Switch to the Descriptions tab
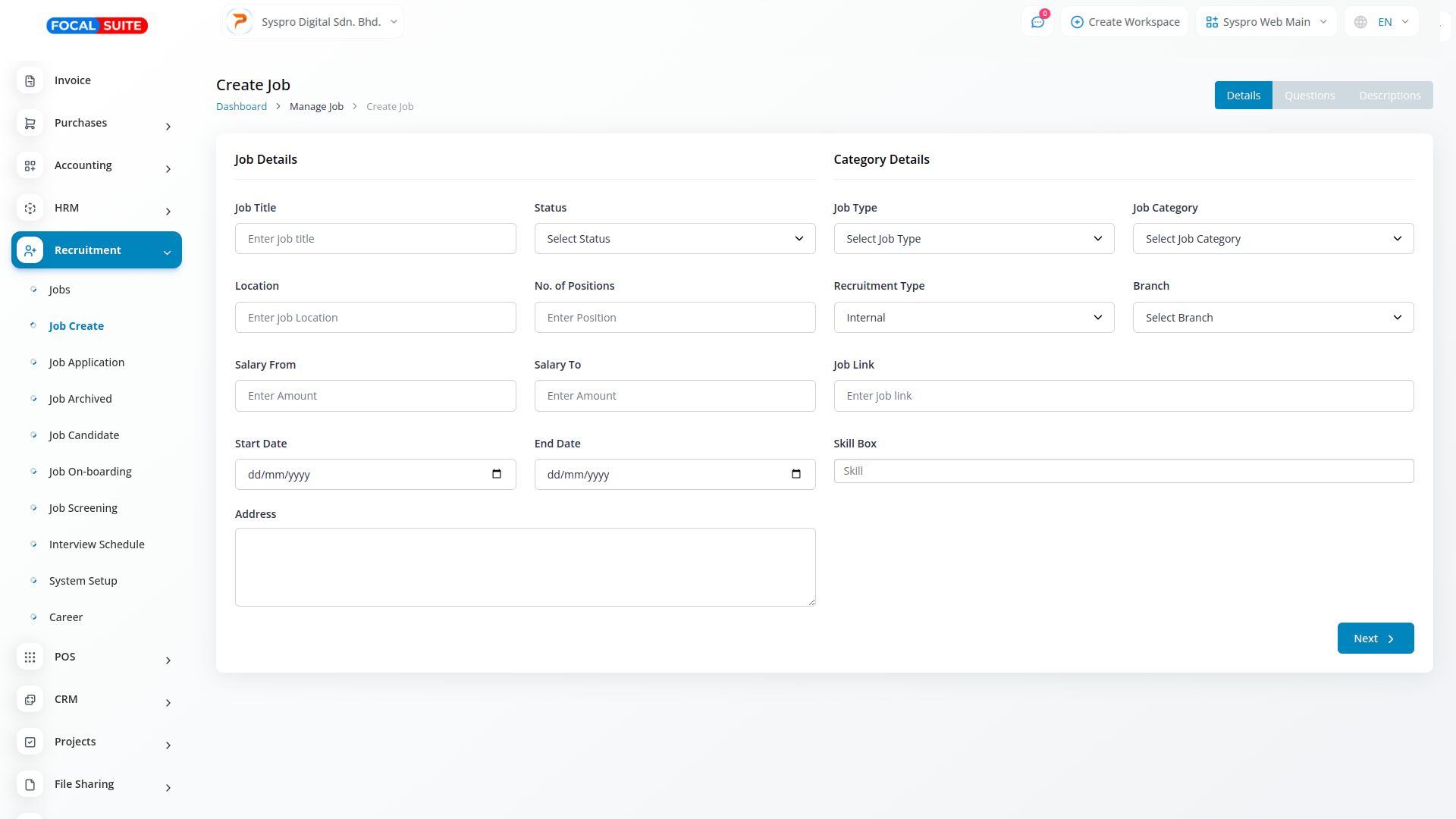The width and height of the screenshot is (1456, 819). click(x=1389, y=96)
